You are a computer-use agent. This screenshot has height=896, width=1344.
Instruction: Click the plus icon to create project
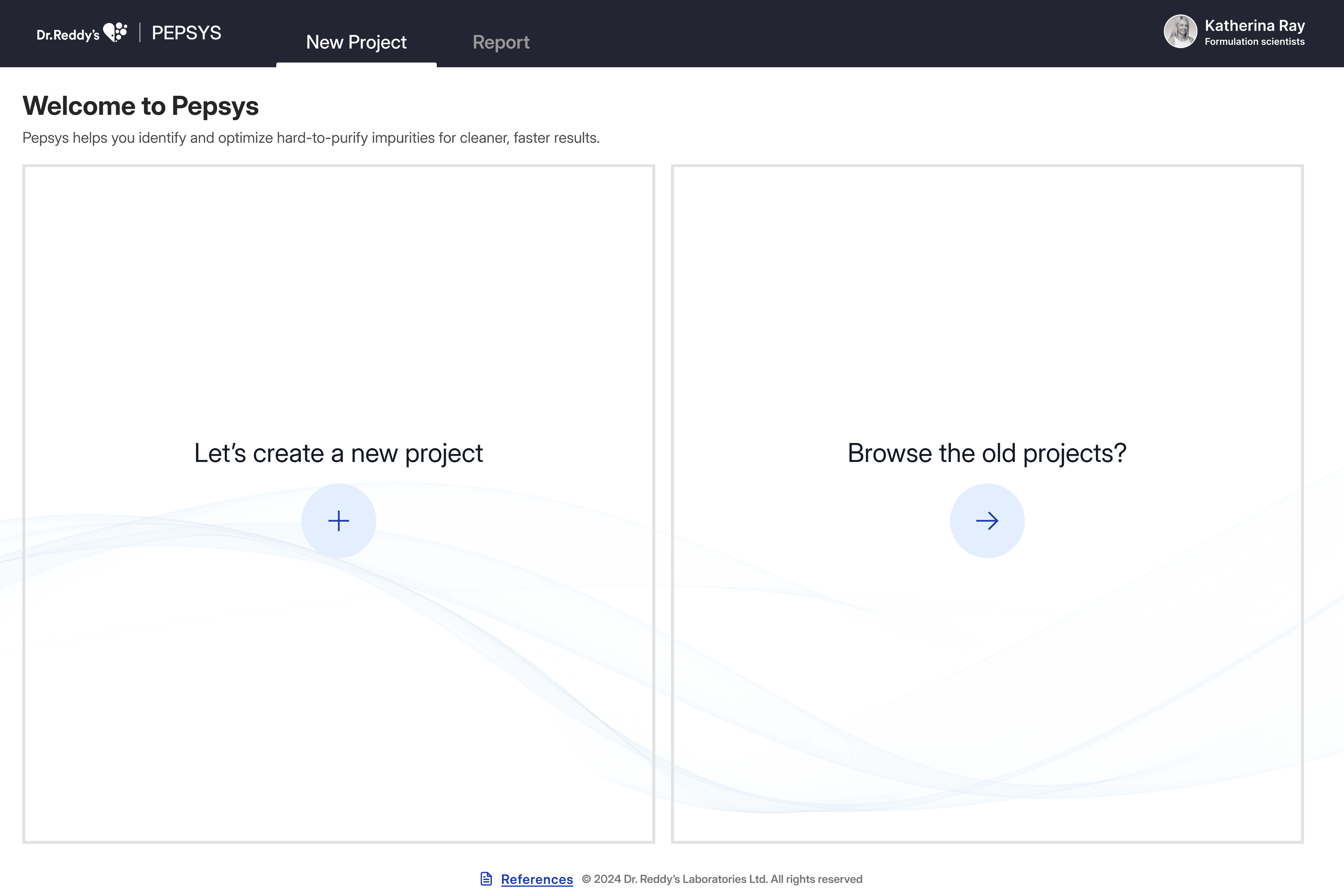338,521
